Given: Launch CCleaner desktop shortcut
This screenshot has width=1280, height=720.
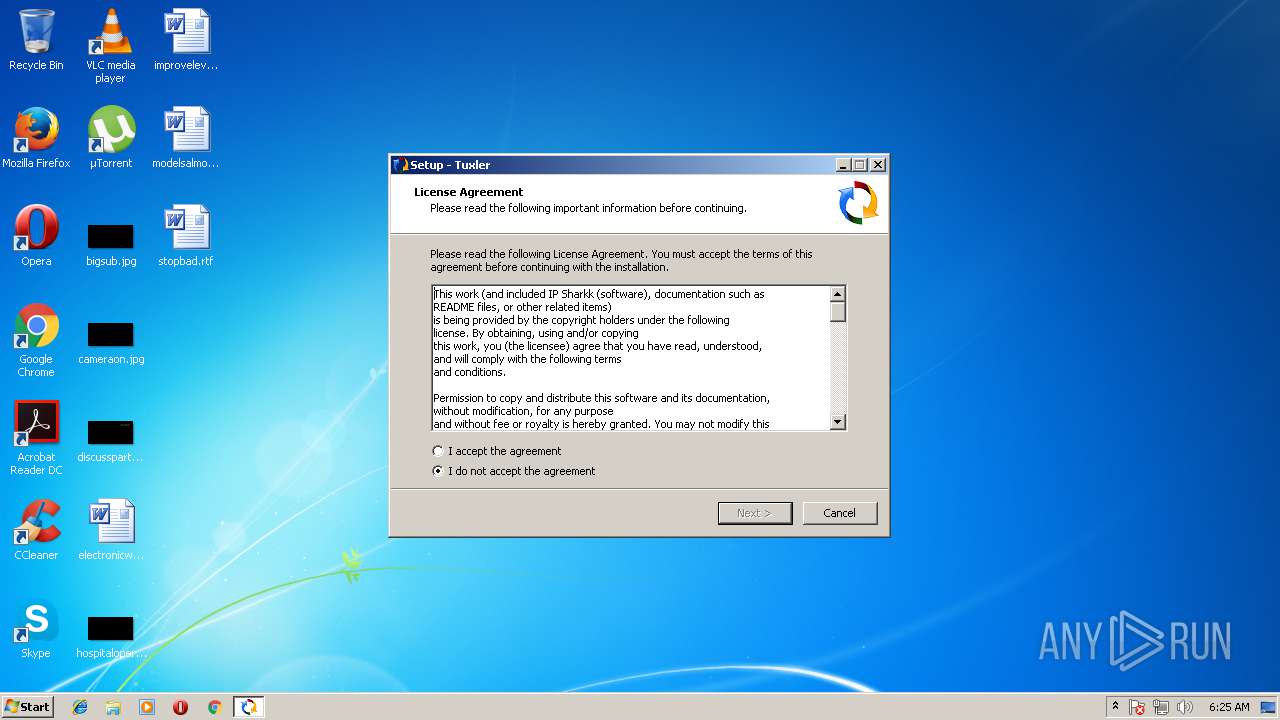Looking at the screenshot, I should pyautogui.click(x=36, y=530).
